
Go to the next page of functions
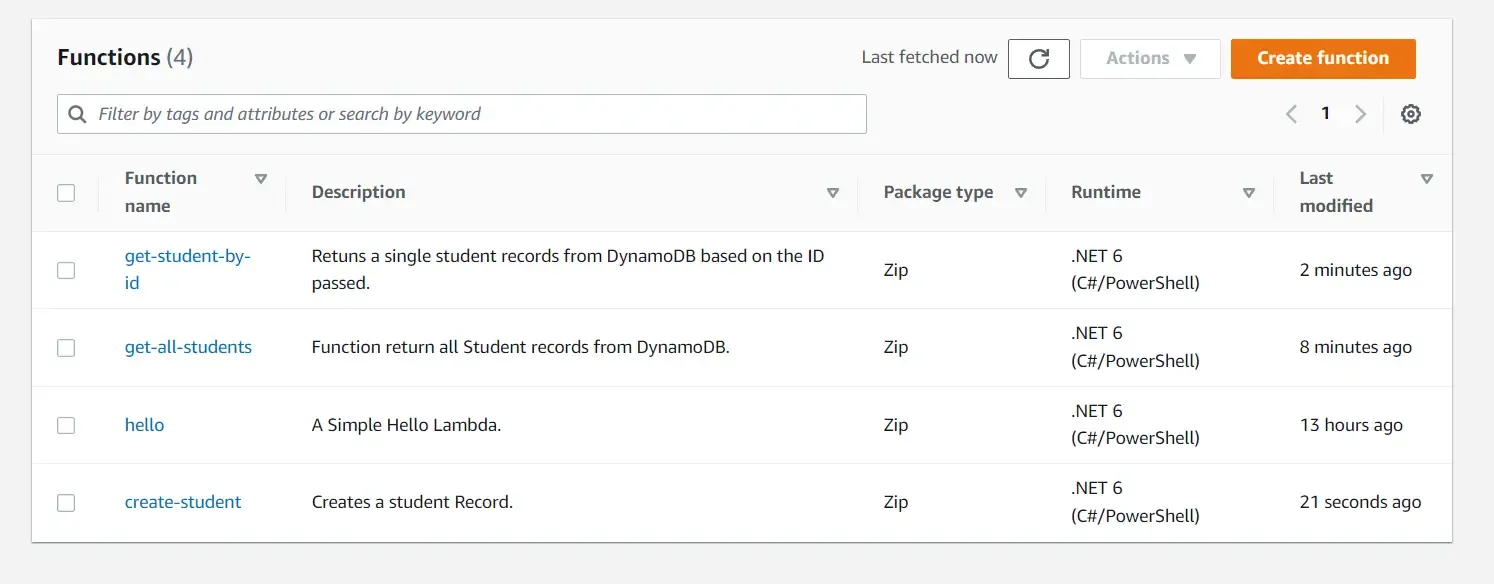click(1360, 113)
